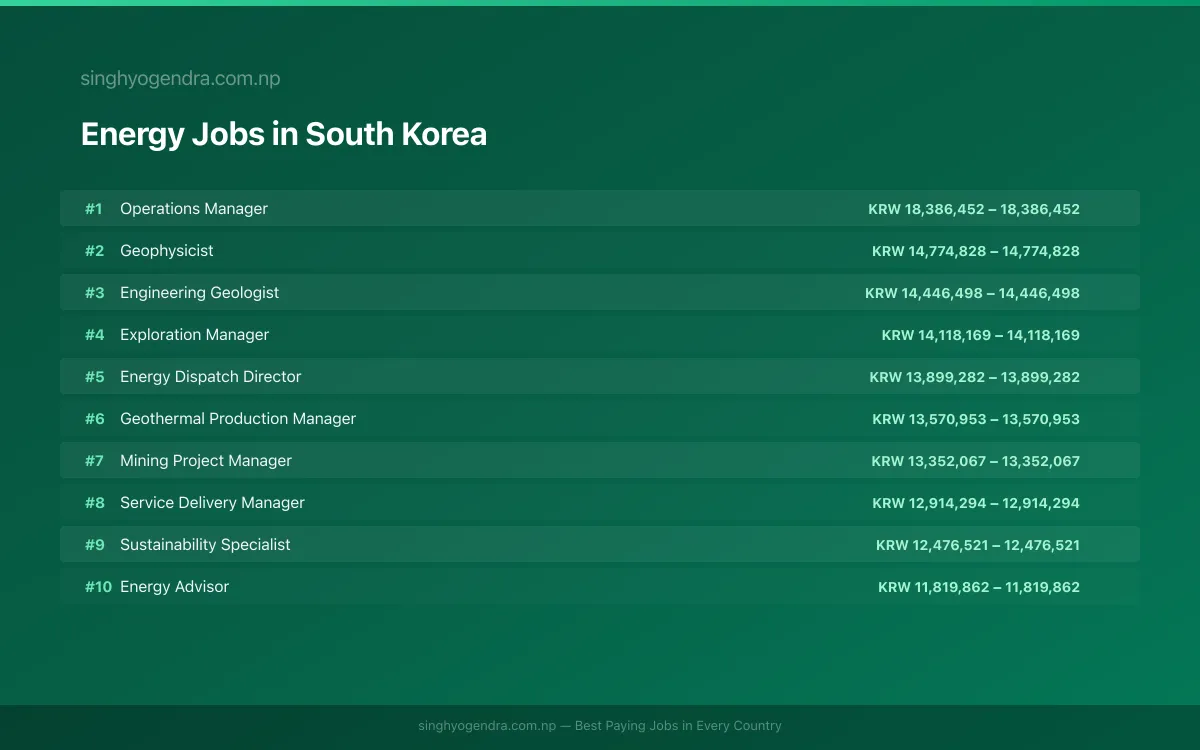Viewport: 1200px width, 750px height.
Task: Select the Mining Project Manager job title
Action: (x=206, y=461)
